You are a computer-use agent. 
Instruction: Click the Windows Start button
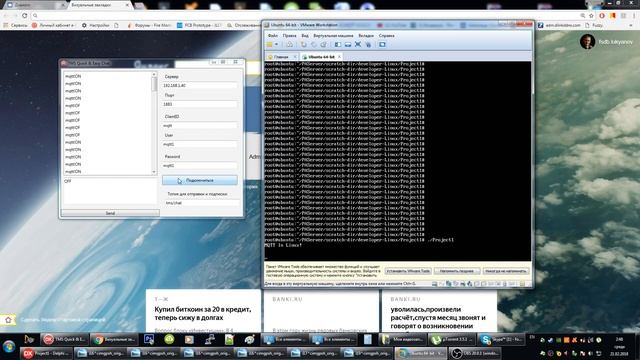(9, 347)
